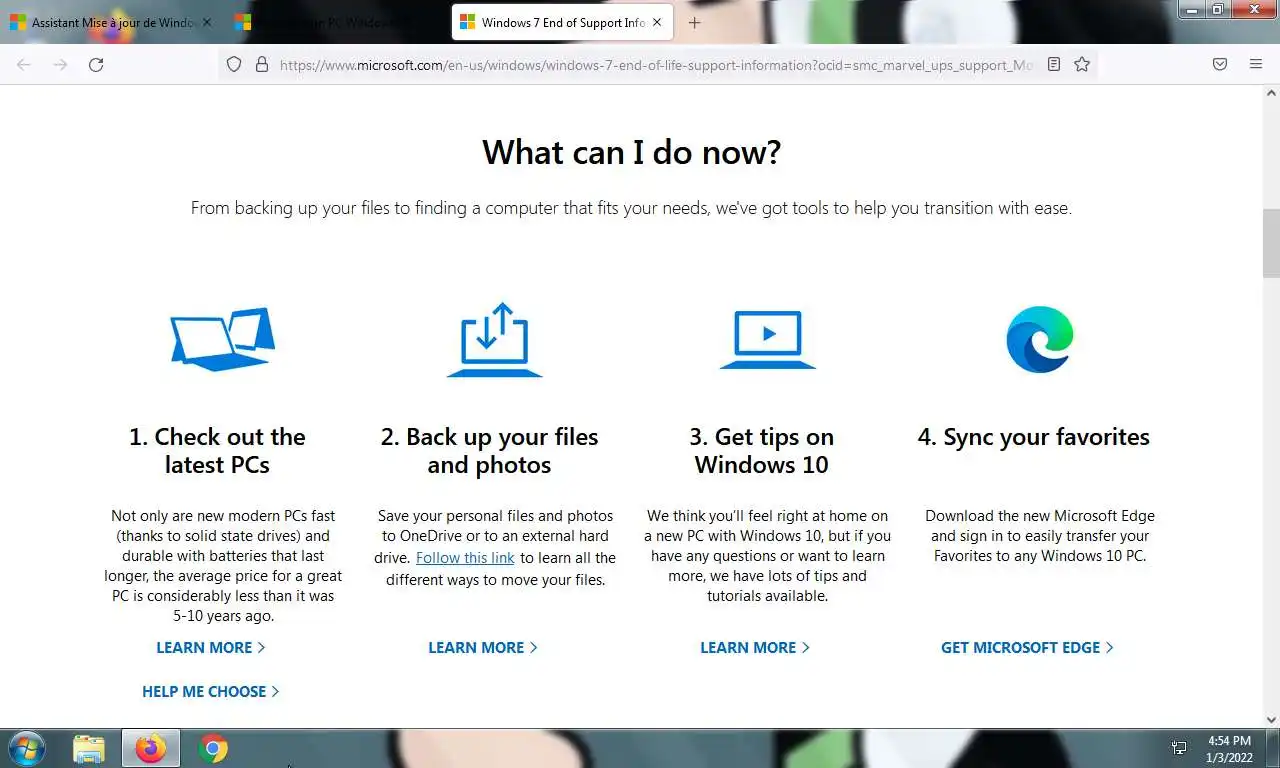Viewport: 1280px width, 768px height.
Task: Click the taskbar clock showing 4:54 PM
Action: tap(1228, 748)
